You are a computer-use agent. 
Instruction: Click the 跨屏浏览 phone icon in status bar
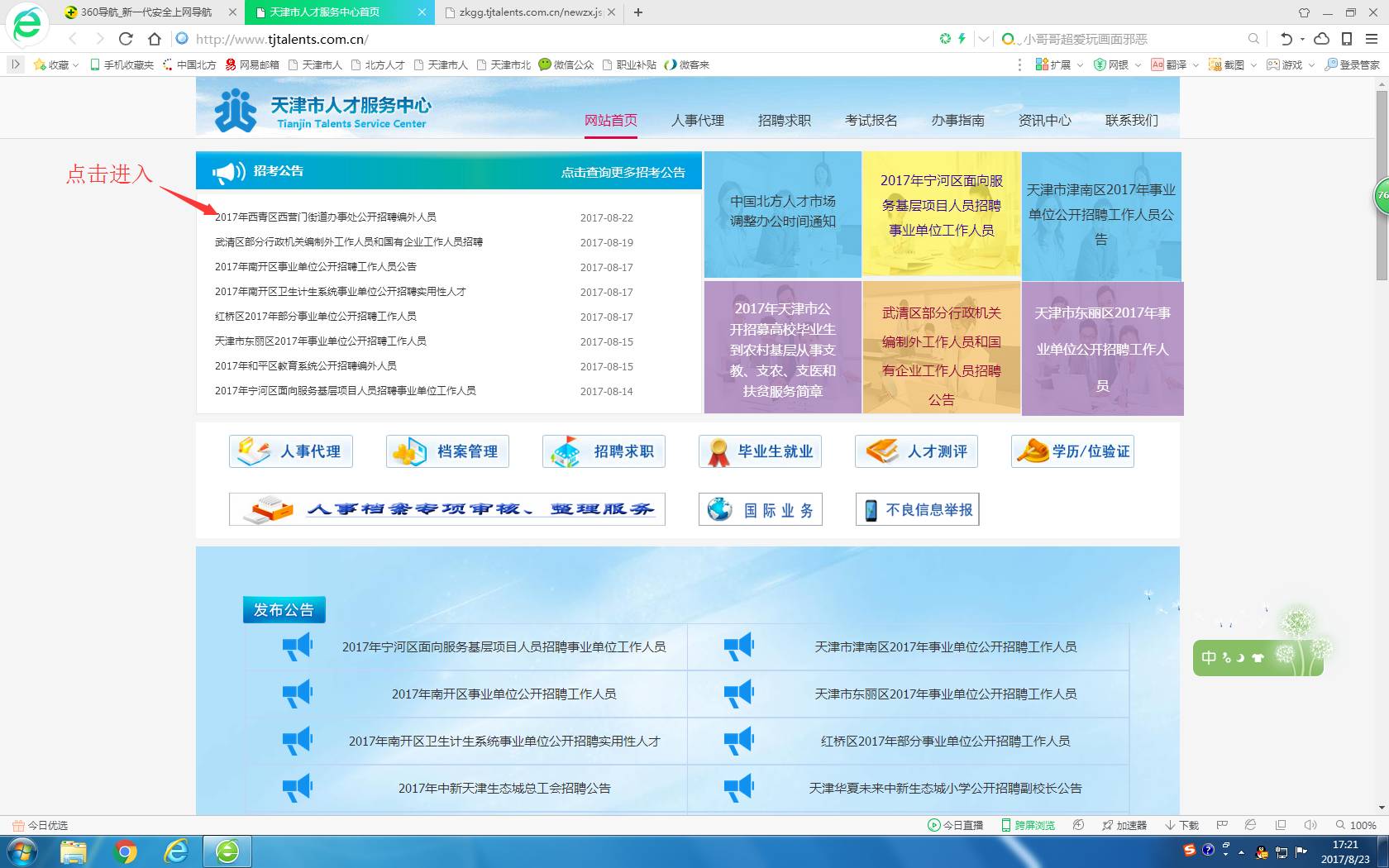[x=1028, y=825]
